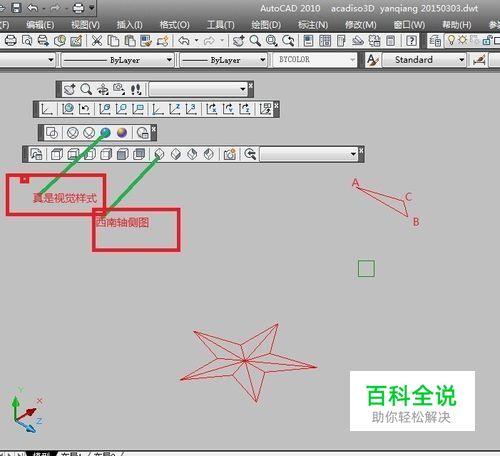The height and width of the screenshot is (456, 500).
Task: Open the color control dropdown arrow
Action: [x=51, y=60]
